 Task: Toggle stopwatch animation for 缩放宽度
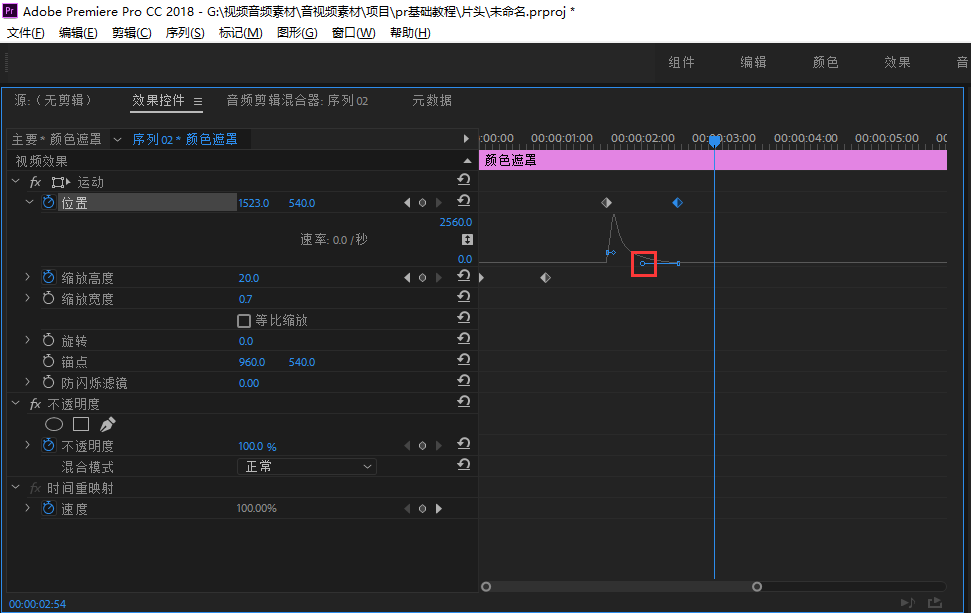pyautogui.click(x=48, y=298)
